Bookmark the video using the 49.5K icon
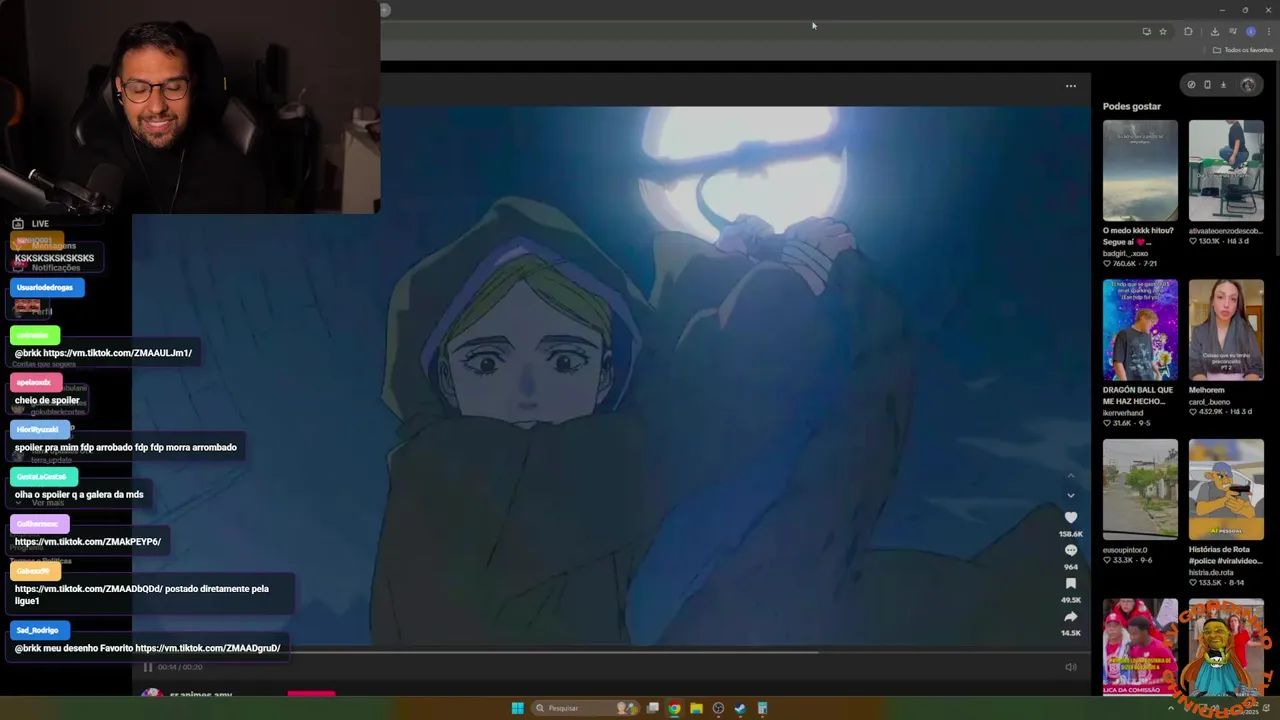The height and width of the screenshot is (720, 1280). coord(1070,584)
